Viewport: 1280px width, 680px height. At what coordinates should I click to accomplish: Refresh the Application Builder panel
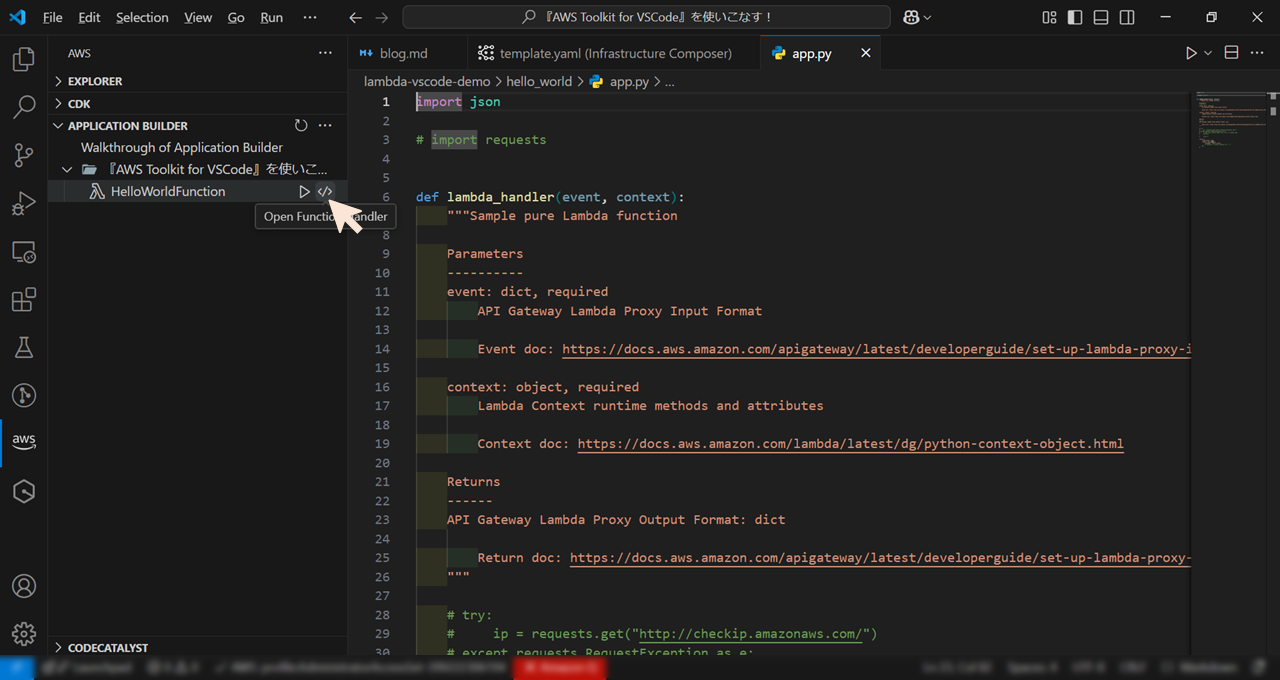tap(301, 125)
